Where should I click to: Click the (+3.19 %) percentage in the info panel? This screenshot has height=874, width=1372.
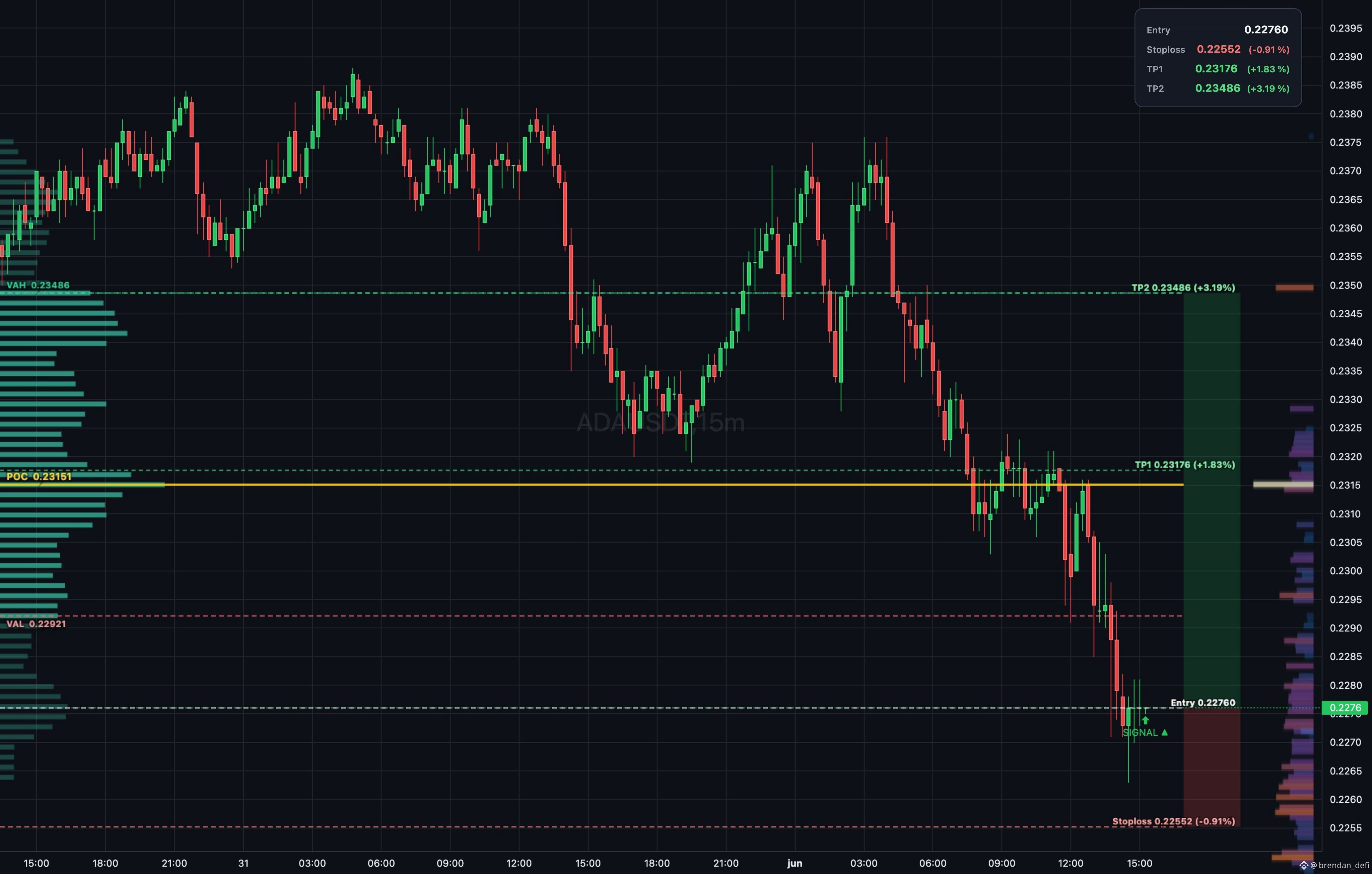tap(1268, 88)
